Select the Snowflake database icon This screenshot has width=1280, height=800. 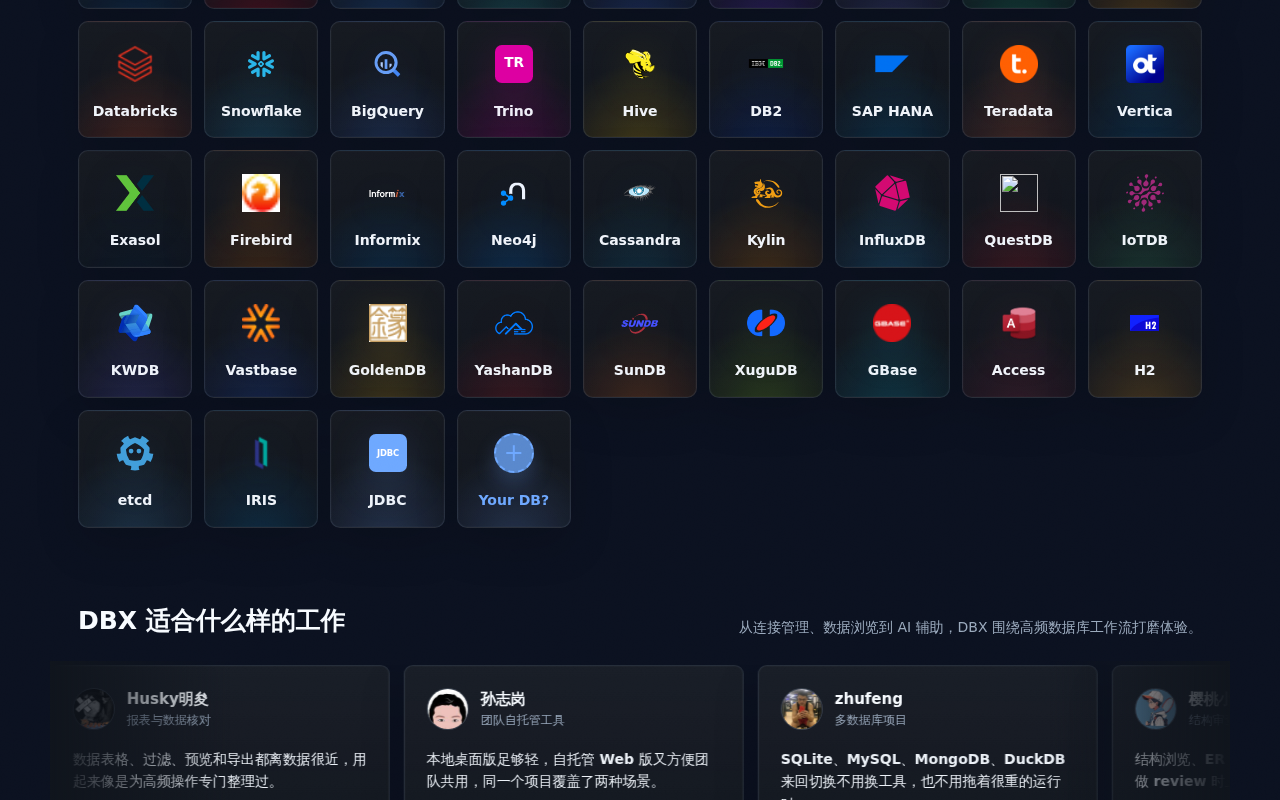point(261,64)
